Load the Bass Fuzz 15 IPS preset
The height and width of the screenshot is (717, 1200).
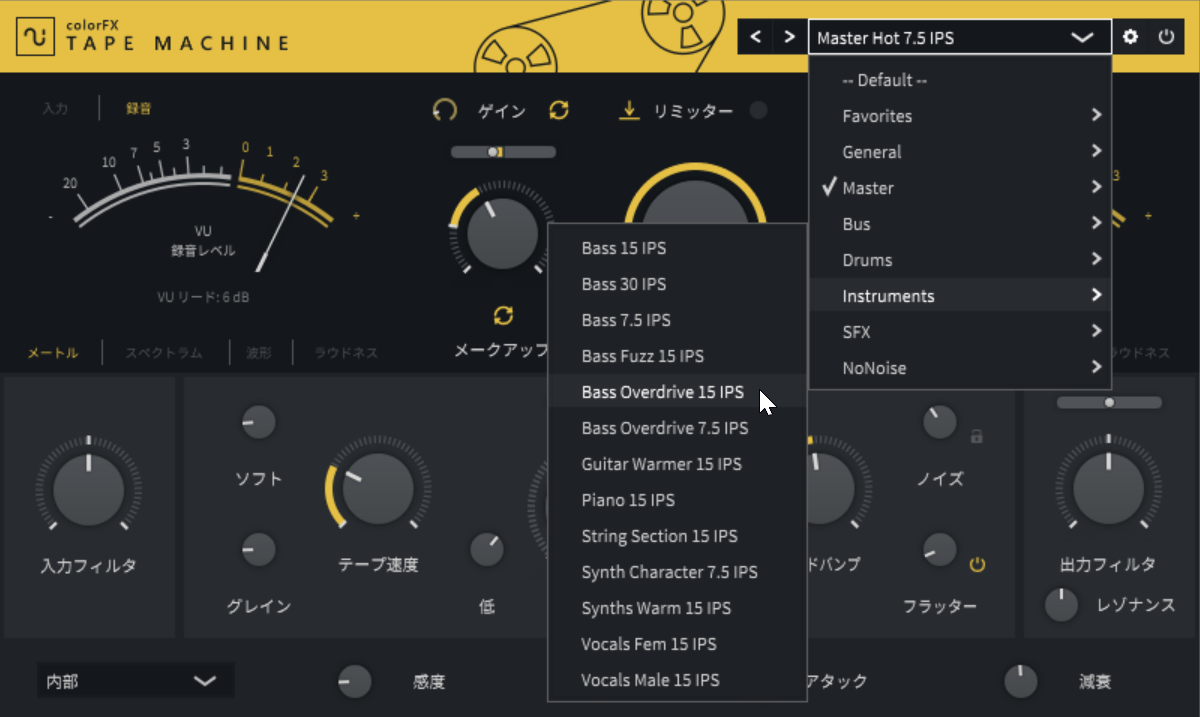(x=677, y=356)
